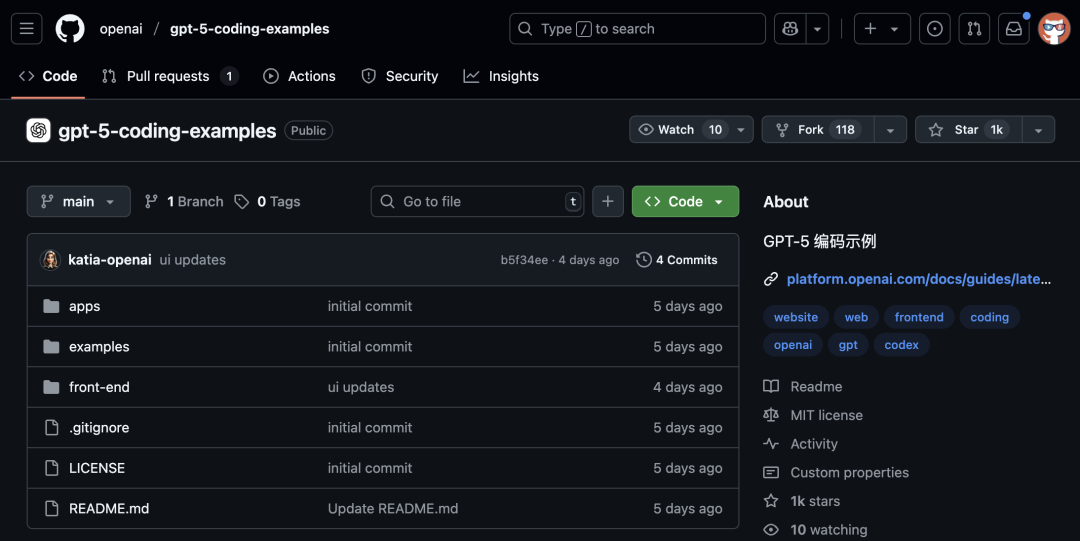Screen dimensions: 1080x541
Task: Click the coding topic tag
Action: (x=989, y=317)
